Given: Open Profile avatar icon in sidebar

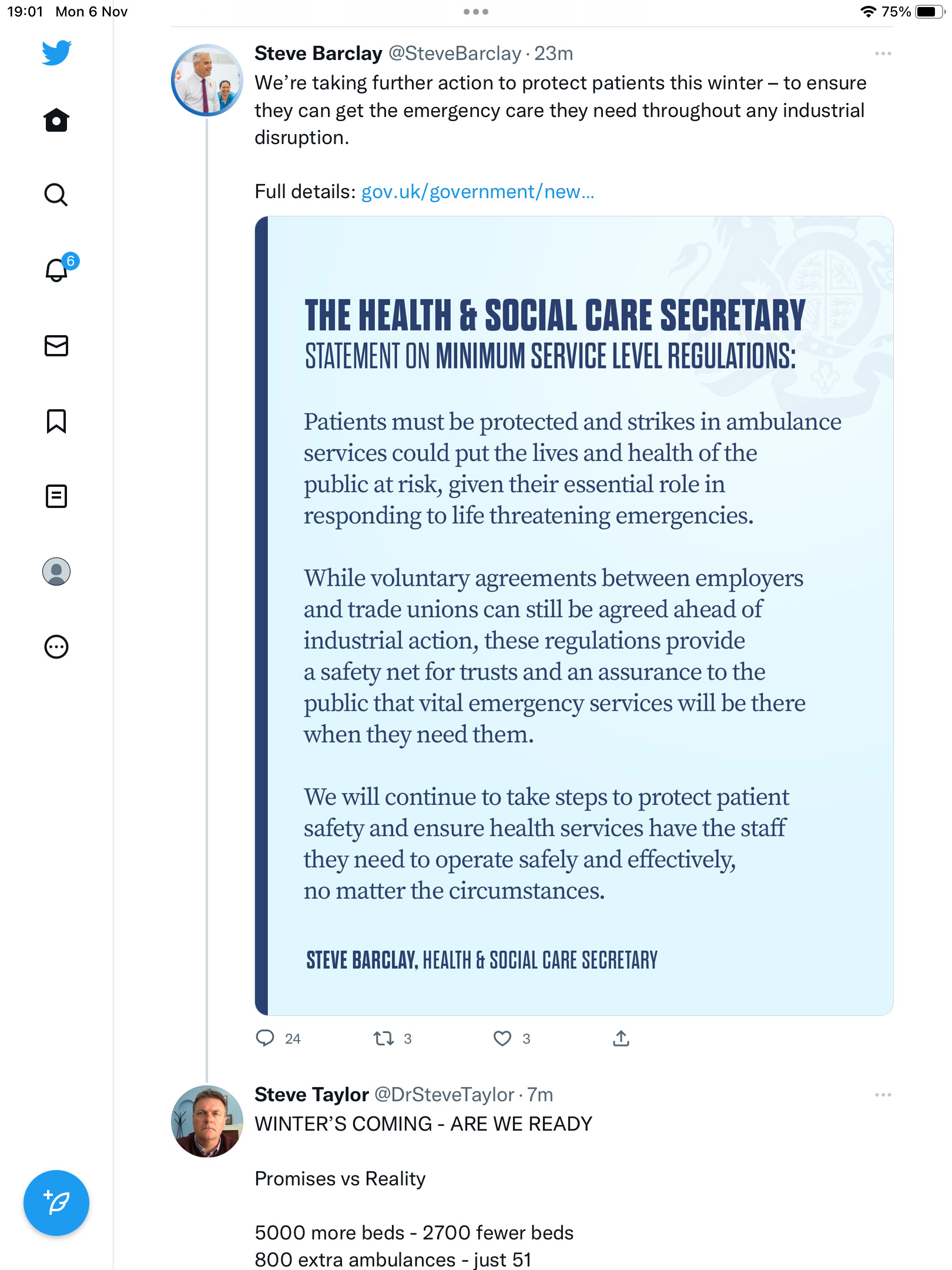Looking at the screenshot, I should pos(56,571).
